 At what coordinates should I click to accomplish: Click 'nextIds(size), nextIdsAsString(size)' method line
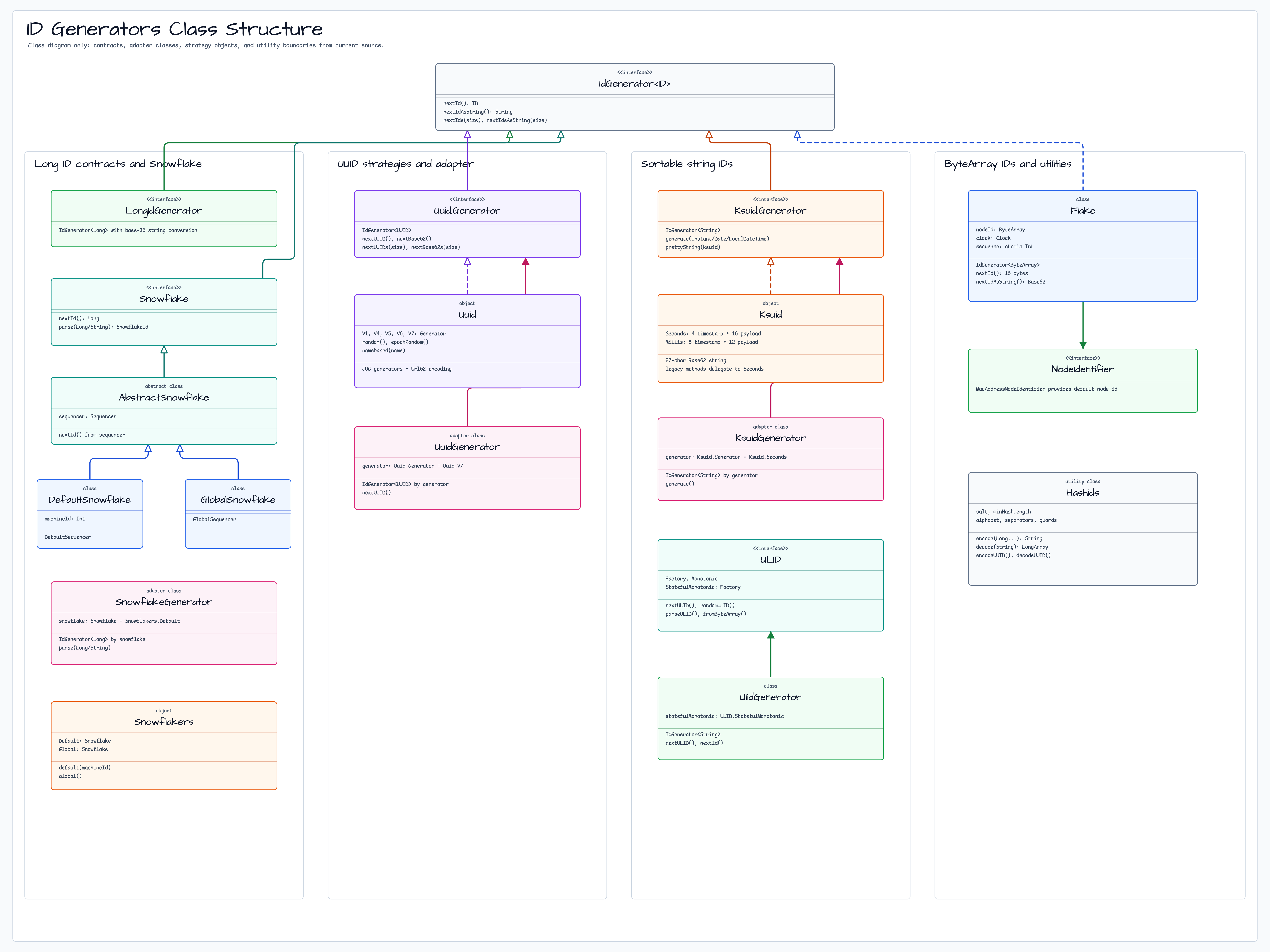tap(495, 121)
